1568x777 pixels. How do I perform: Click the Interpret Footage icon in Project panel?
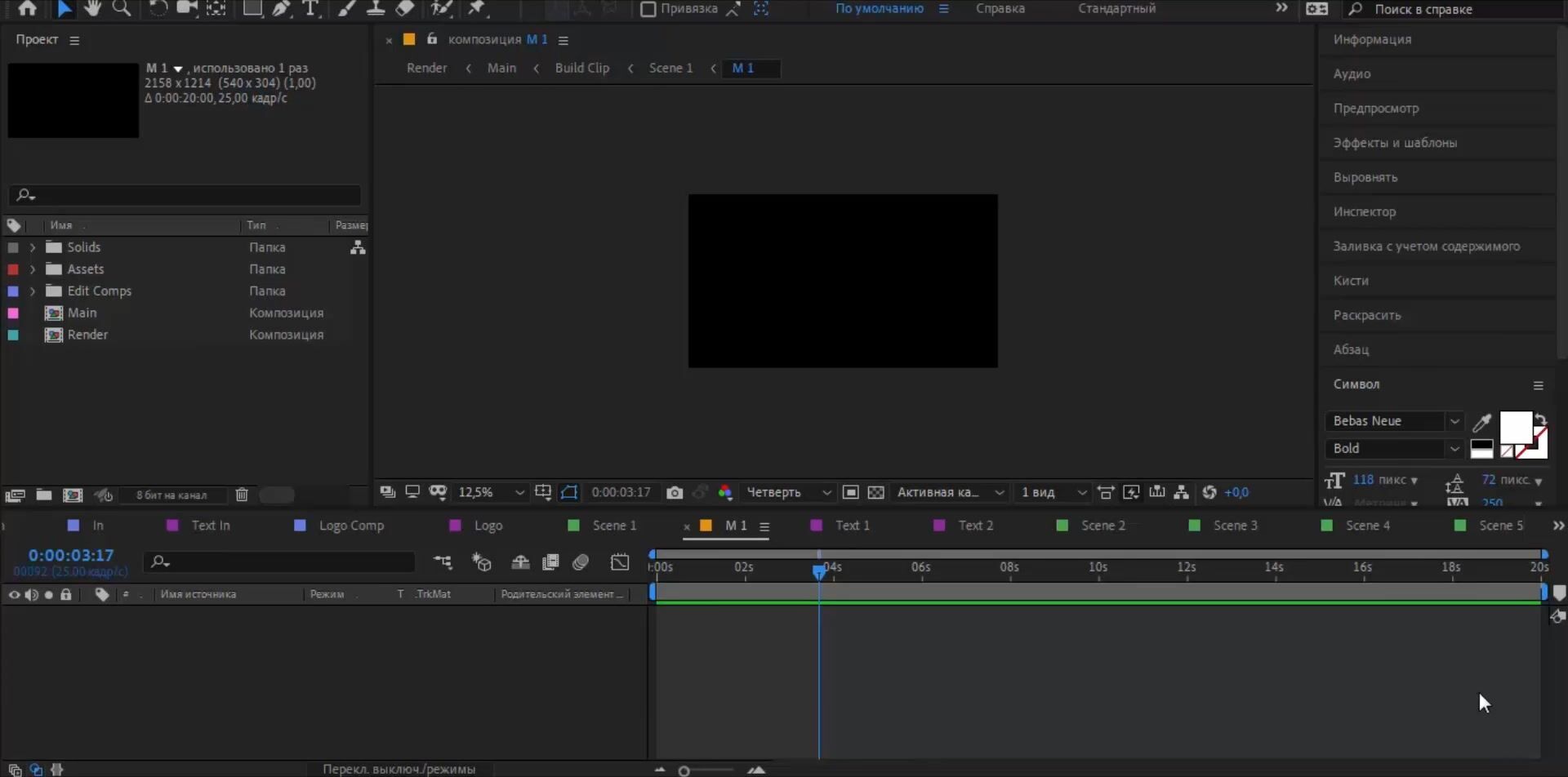(x=15, y=495)
